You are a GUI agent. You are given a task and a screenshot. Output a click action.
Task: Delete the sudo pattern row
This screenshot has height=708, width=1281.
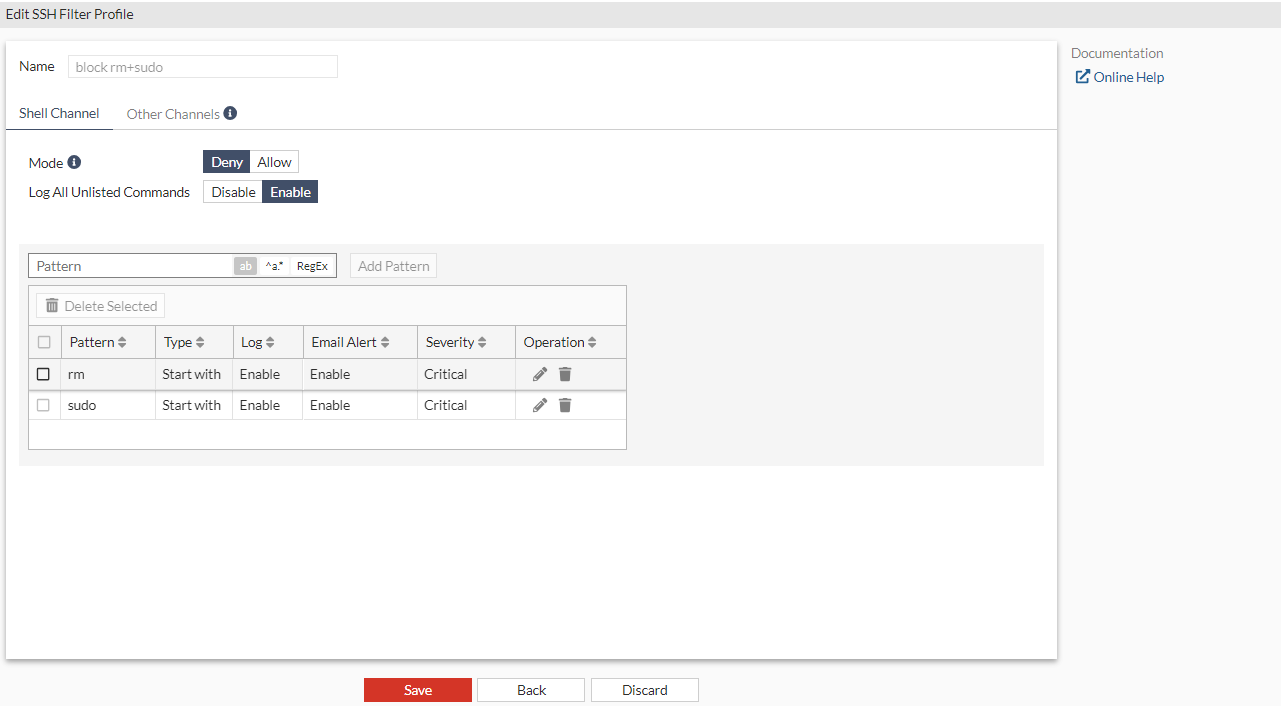click(x=565, y=405)
